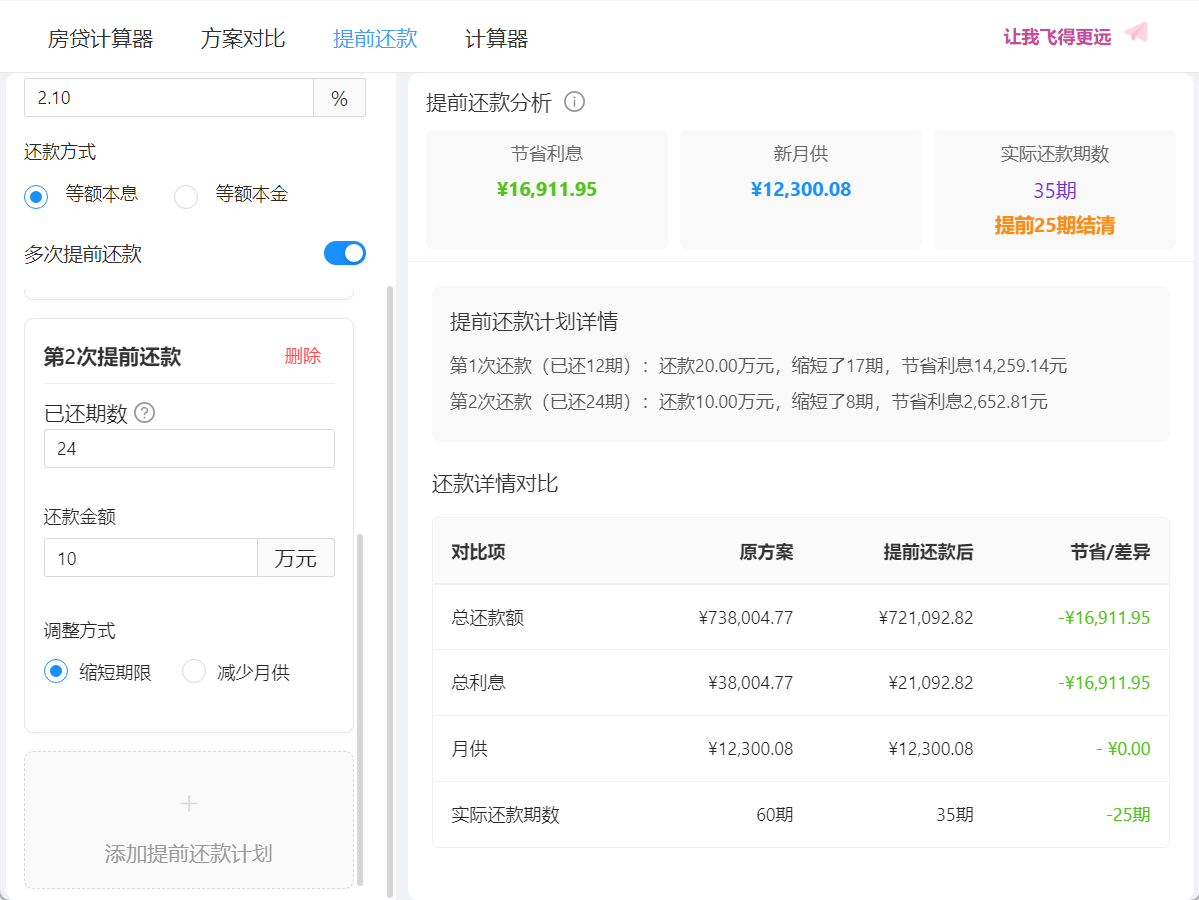Screen dimensions: 1199x900
Task: Click the help icon next to 已还期数
Action: click(145, 413)
